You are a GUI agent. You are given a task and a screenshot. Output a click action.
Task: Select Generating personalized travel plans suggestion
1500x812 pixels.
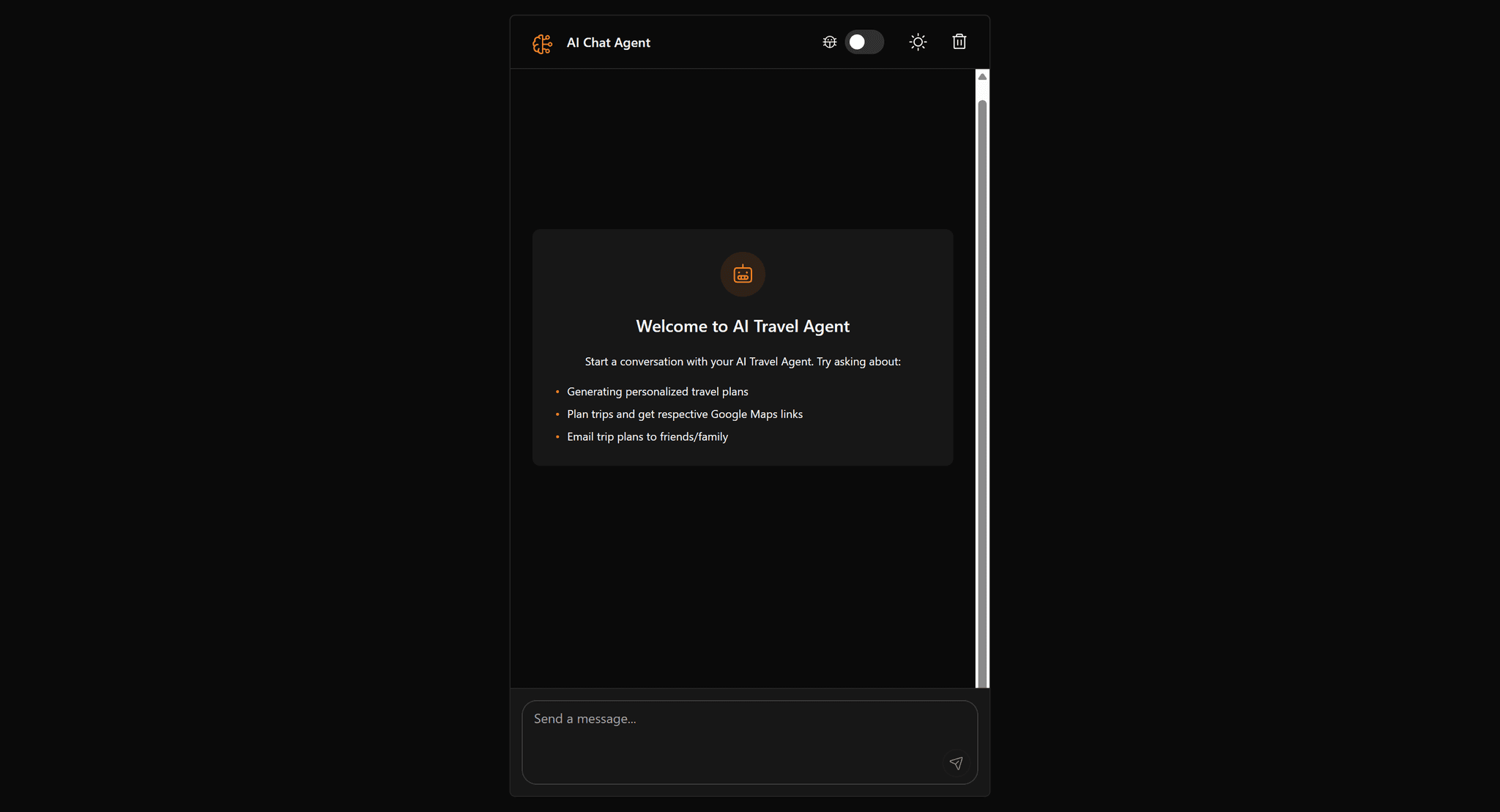[x=657, y=392]
